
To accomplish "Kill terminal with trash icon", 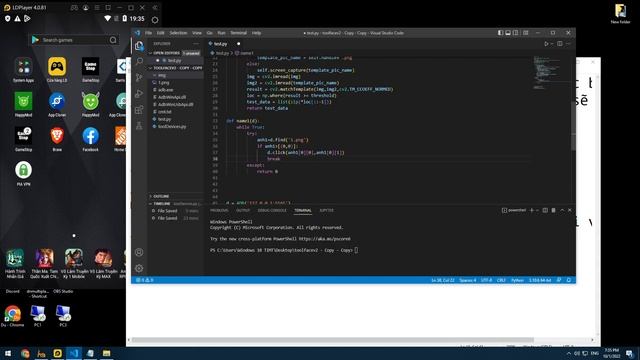I will click(x=553, y=210).
